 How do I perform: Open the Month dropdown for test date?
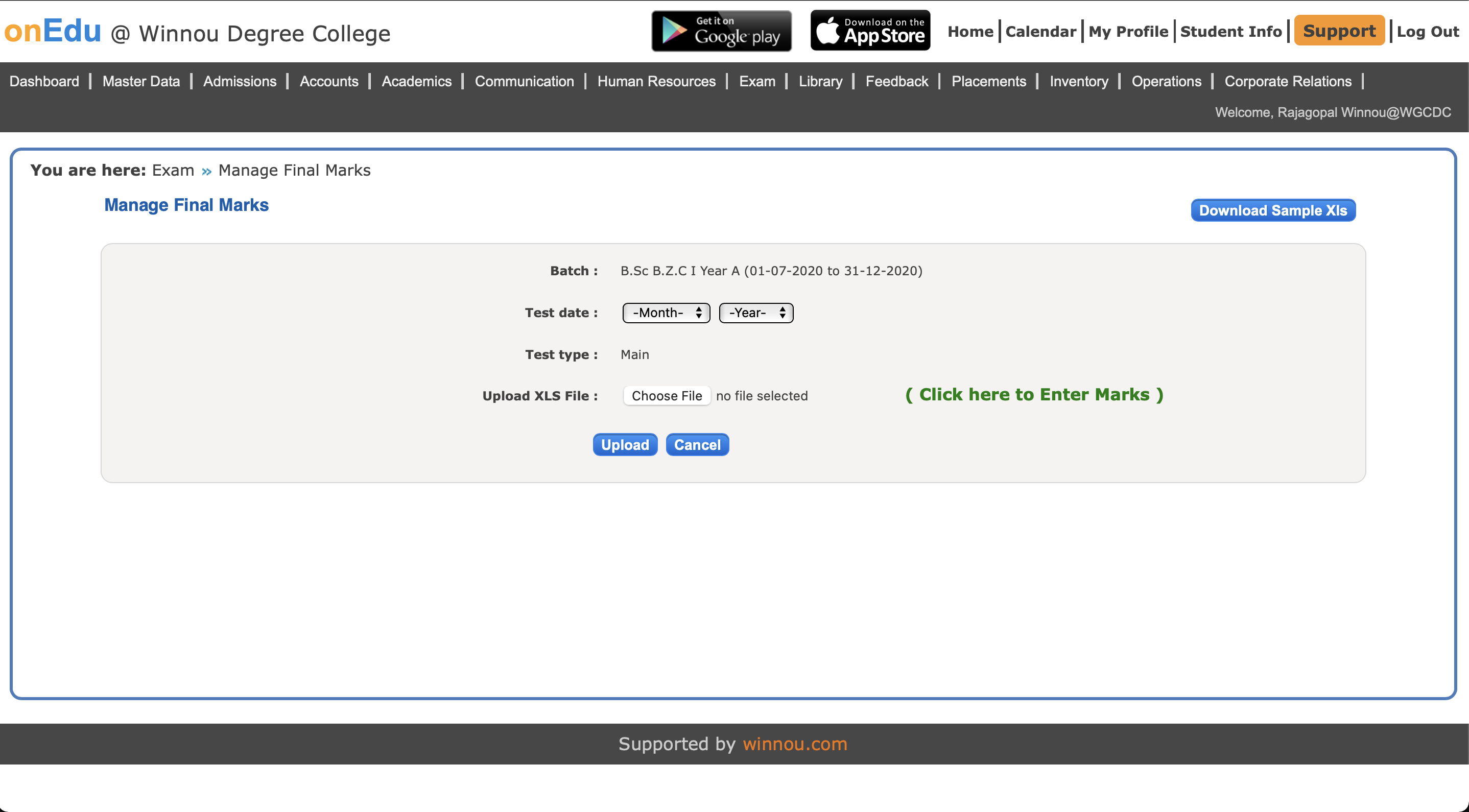tap(666, 313)
